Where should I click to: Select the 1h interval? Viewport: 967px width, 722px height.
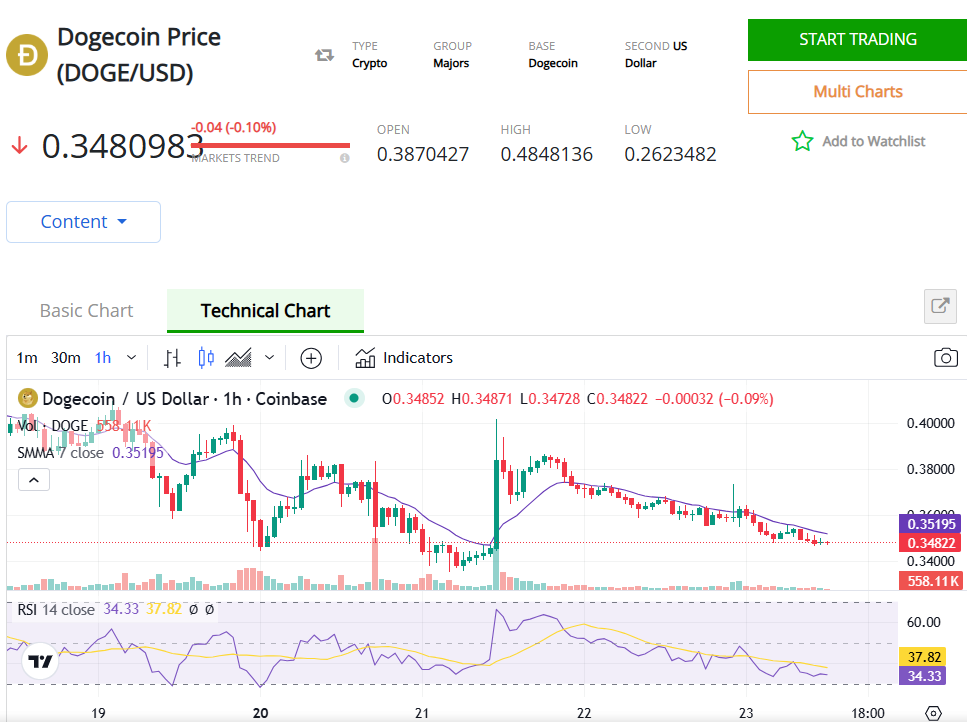click(x=103, y=358)
